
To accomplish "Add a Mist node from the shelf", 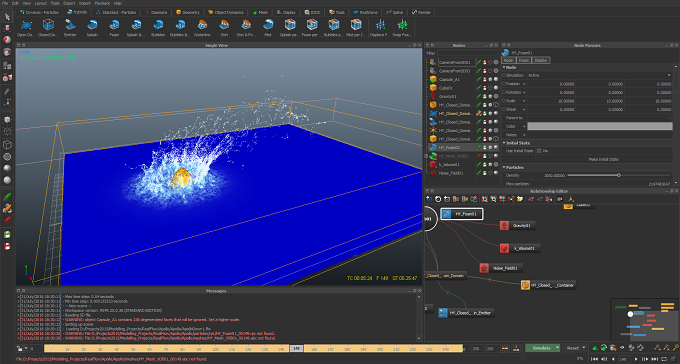I will click(268, 28).
